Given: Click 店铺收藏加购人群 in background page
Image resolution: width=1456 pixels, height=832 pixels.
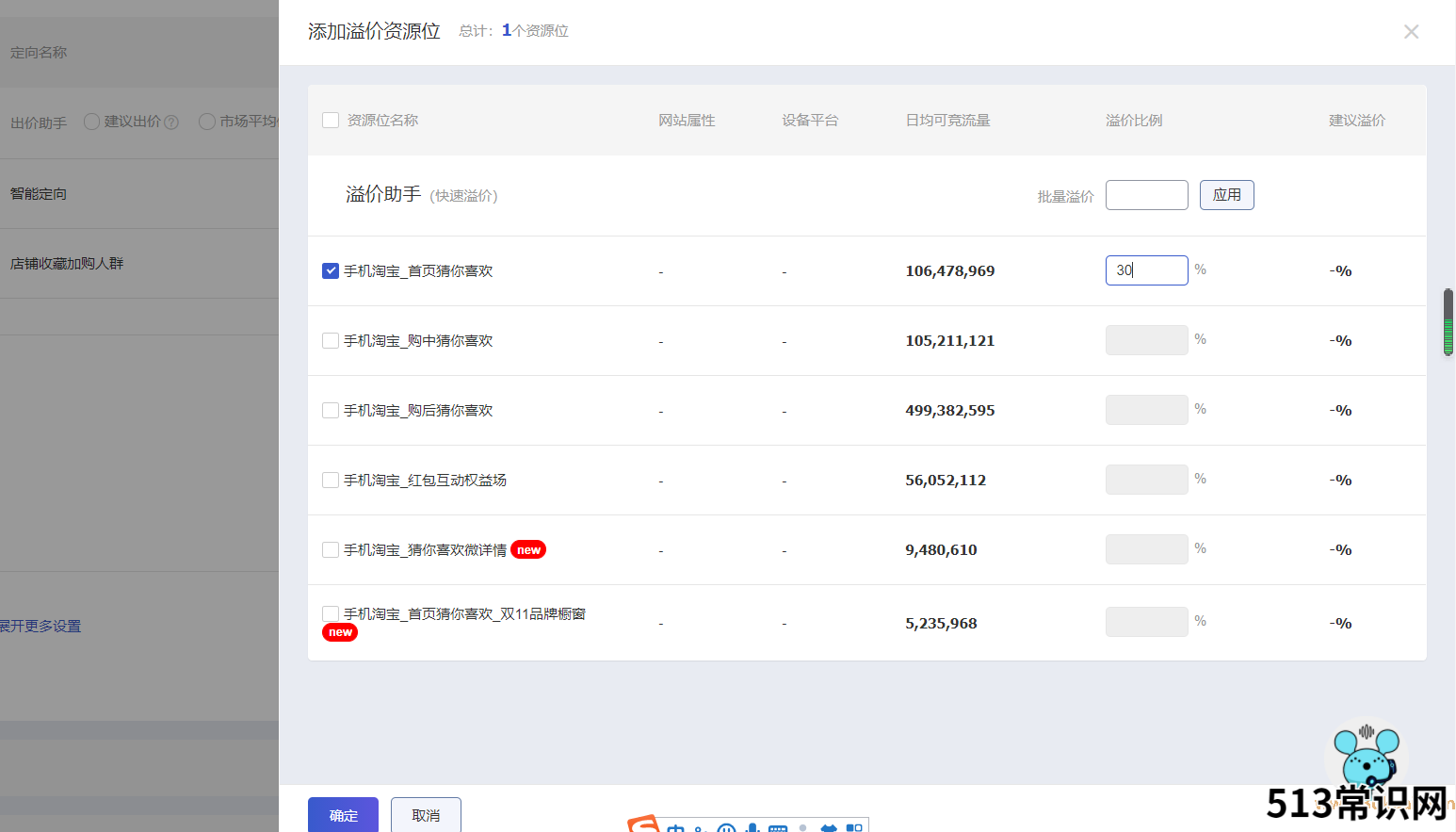Looking at the screenshot, I should [x=67, y=264].
